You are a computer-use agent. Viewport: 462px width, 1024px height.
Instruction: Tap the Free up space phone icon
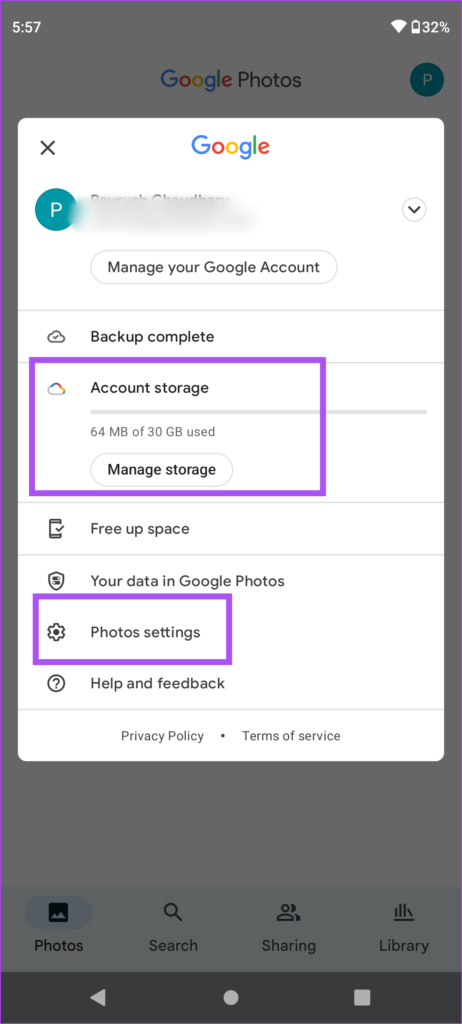tap(57, 529)
